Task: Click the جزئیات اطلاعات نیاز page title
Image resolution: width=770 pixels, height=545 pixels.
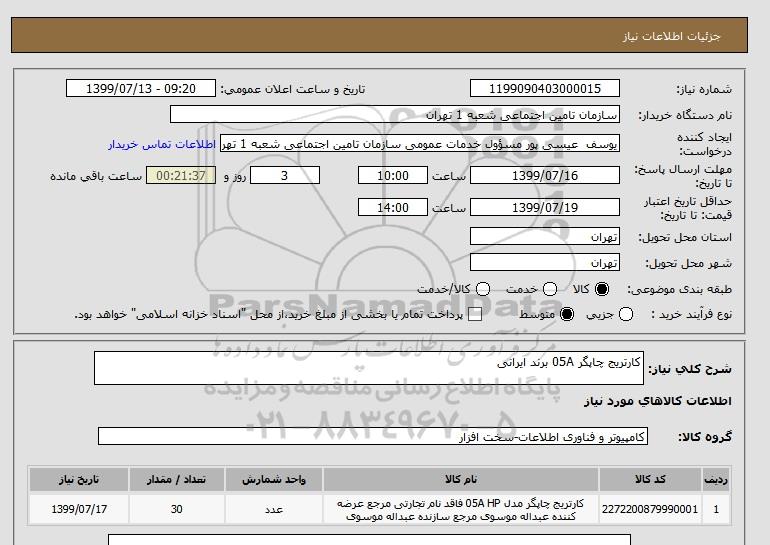Action: (x=671, y=36)
